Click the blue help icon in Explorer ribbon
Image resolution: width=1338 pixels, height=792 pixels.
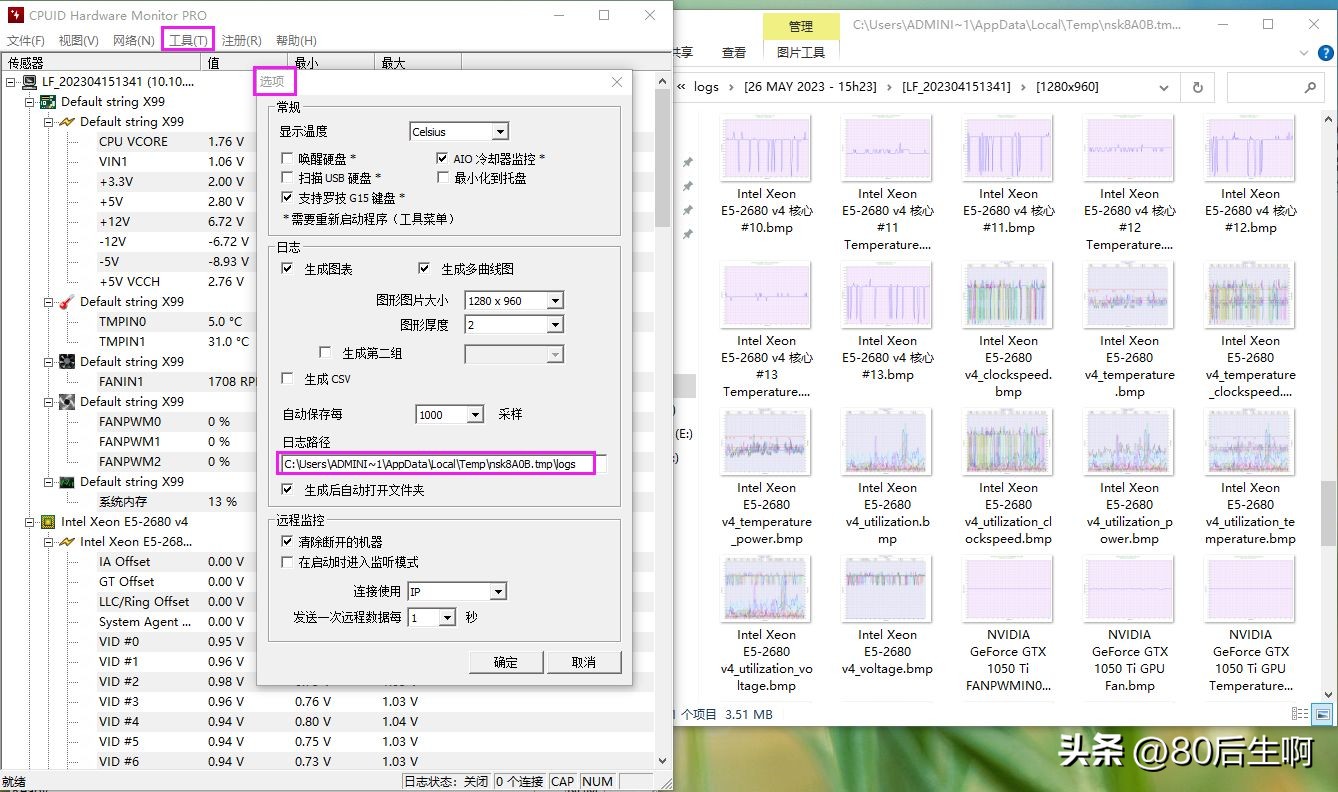1325,53
